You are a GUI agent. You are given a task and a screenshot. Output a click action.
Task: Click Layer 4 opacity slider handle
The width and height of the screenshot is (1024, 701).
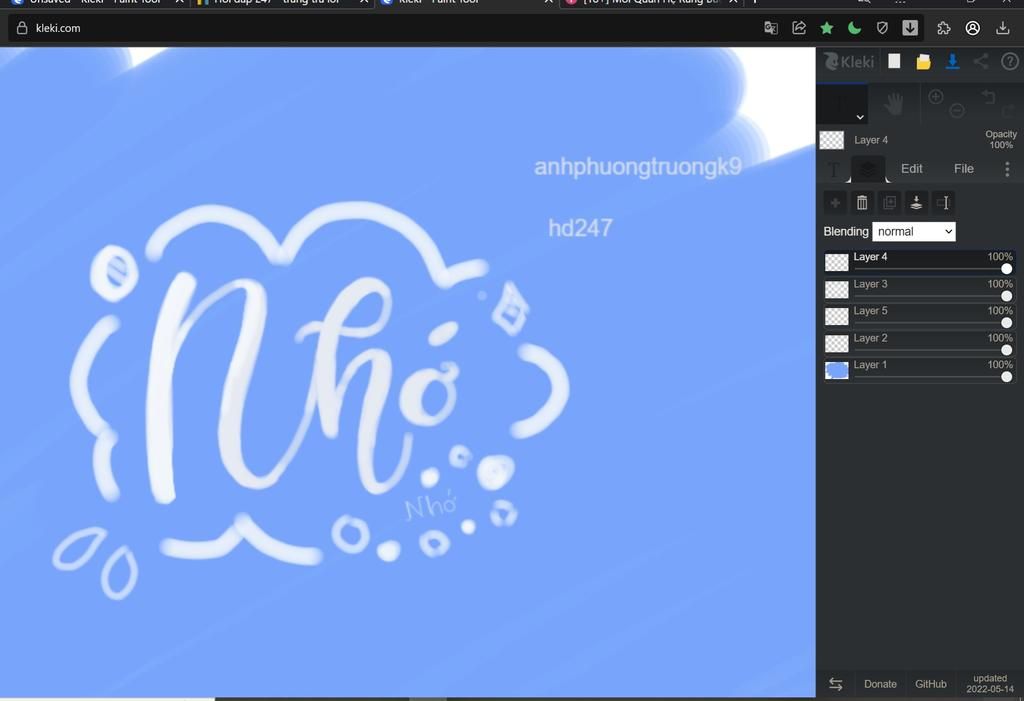point(1006,269)
